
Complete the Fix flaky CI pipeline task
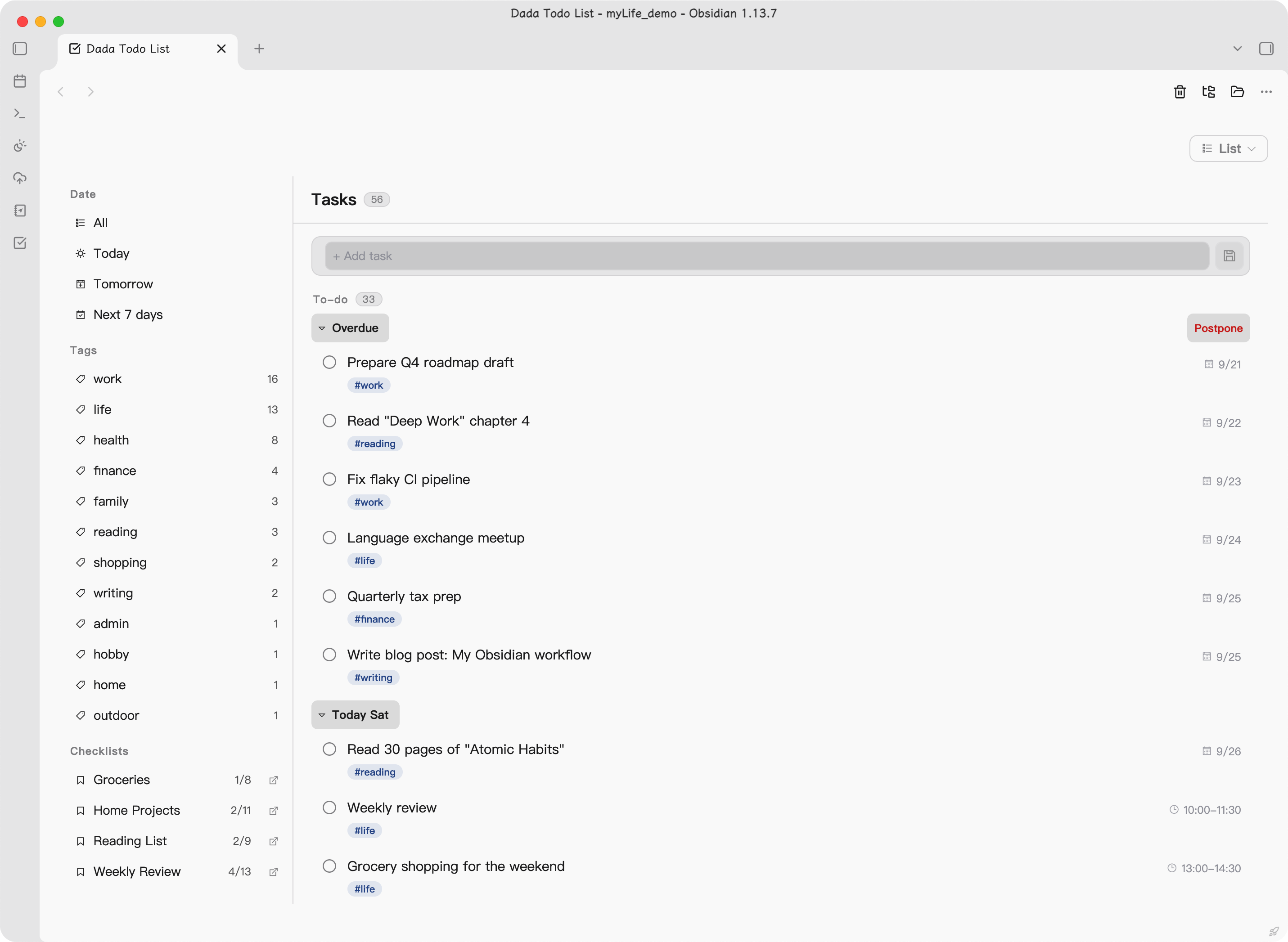coord(329,480)
